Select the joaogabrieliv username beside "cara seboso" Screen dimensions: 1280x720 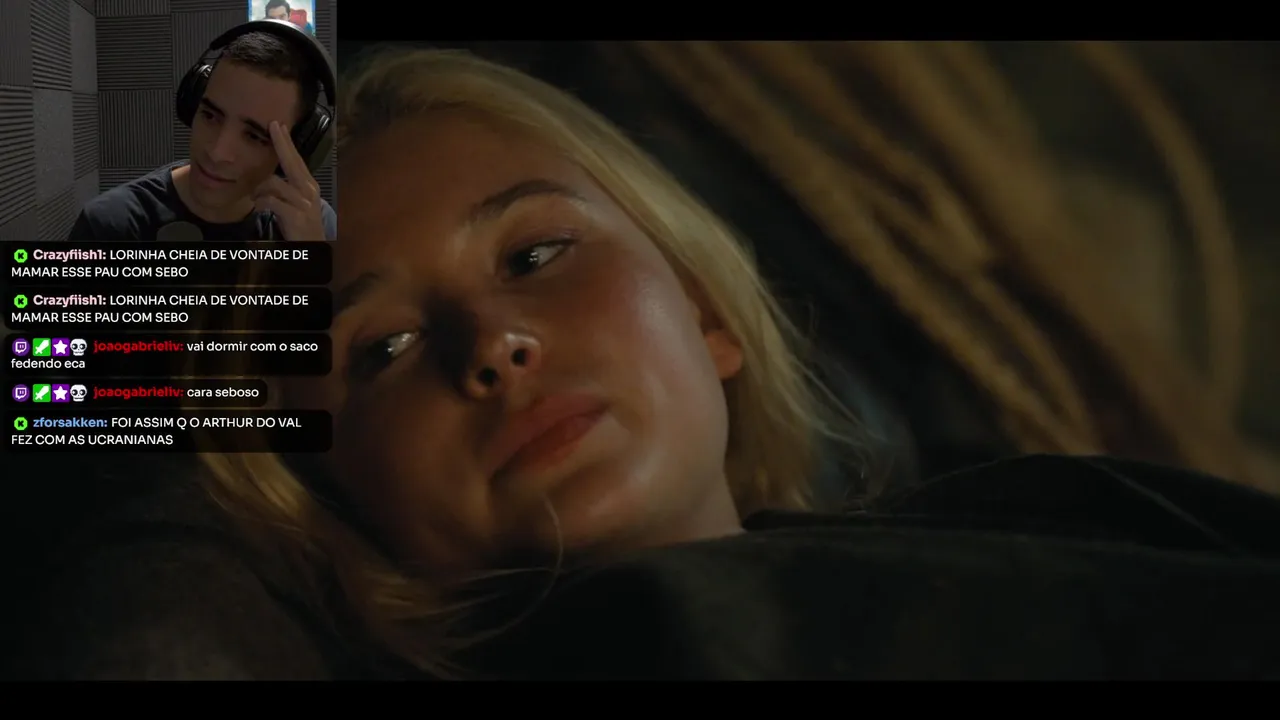[138, 393]
